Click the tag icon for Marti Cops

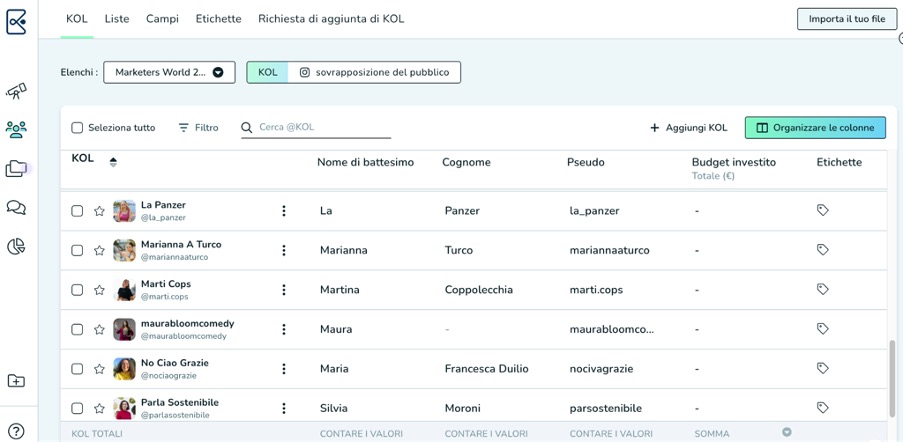tap(822, 289)
